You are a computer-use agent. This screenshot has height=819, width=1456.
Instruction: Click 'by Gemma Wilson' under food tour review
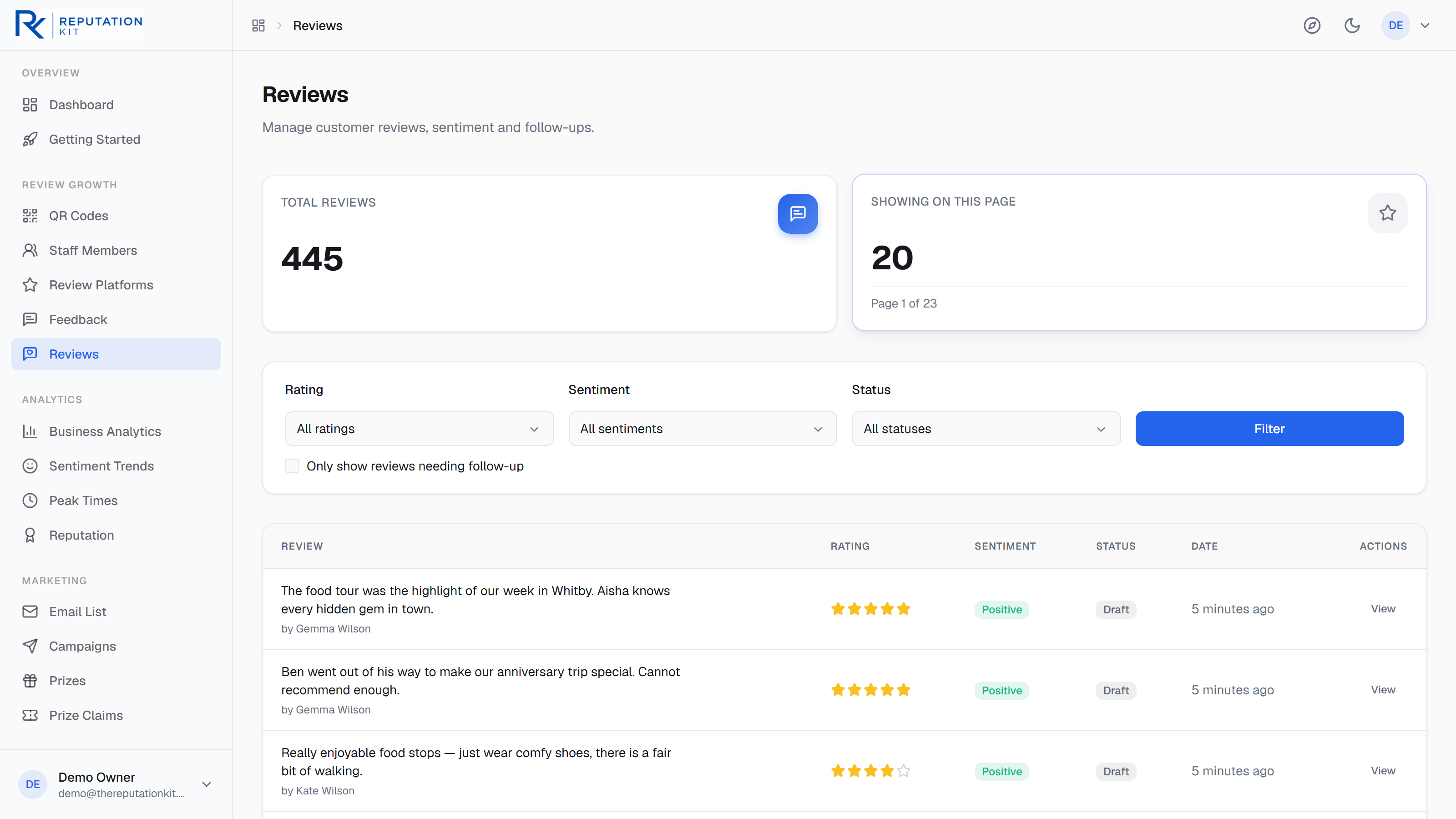point(326,628)
